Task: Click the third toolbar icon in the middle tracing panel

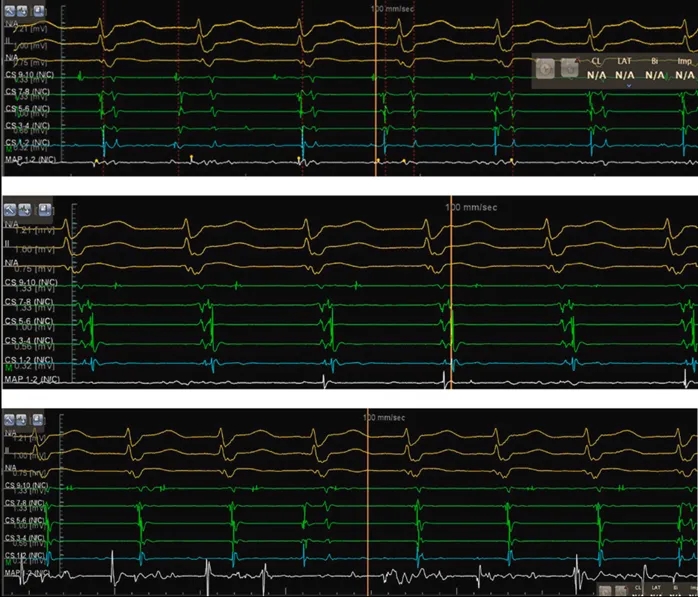Action: click(44, 209)
